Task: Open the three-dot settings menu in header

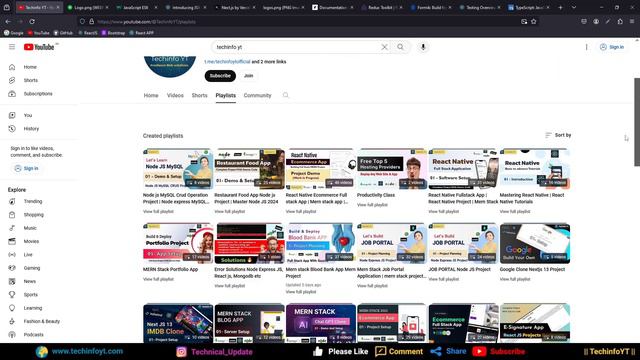Action: click(x=587, y=47)
